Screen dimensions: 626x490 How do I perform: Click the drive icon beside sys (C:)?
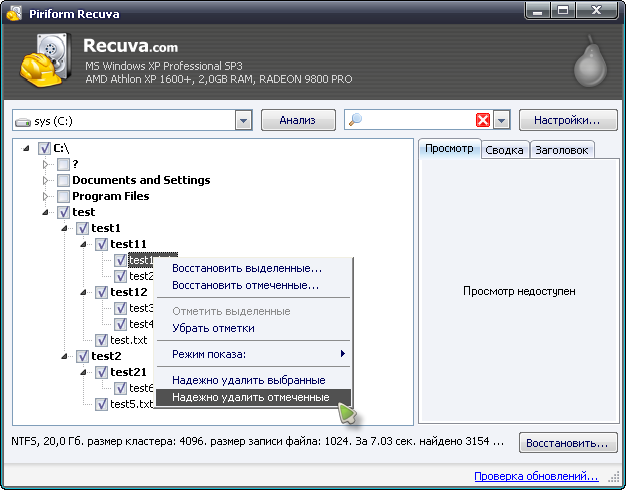pos(23,122)
